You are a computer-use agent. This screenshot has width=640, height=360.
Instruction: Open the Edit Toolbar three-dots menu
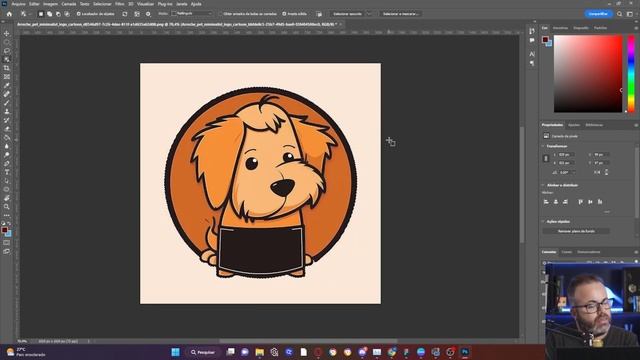tap(7, 215)
